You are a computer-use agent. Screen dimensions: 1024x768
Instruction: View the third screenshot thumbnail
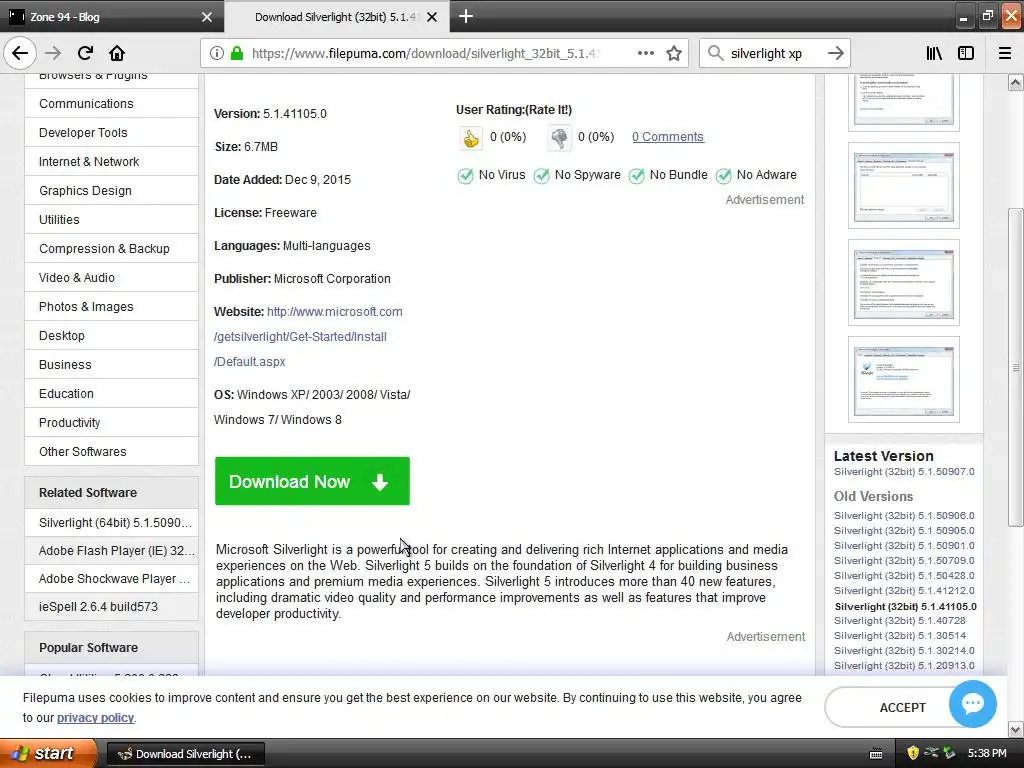pos(903,282)
